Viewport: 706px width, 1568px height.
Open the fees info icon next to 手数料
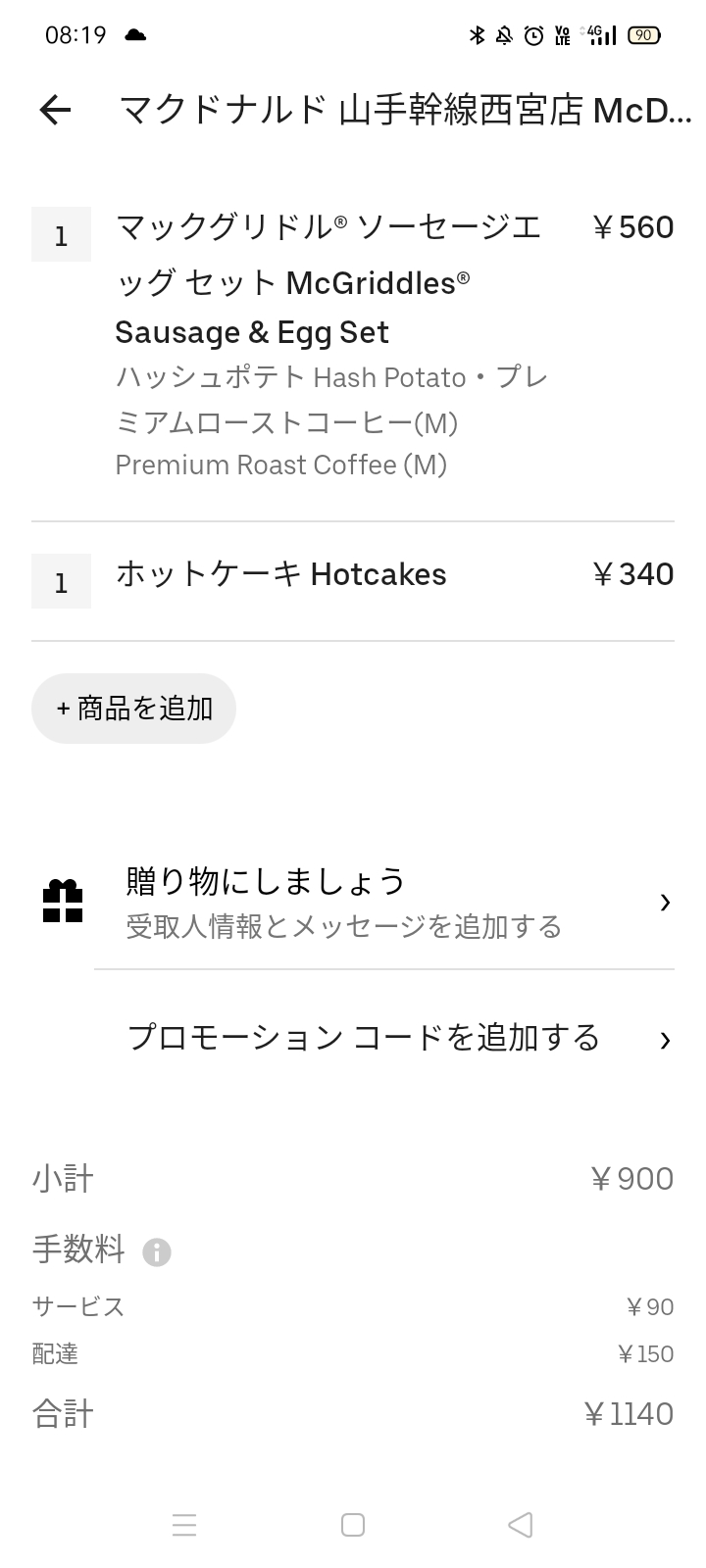click(157, 1252)
